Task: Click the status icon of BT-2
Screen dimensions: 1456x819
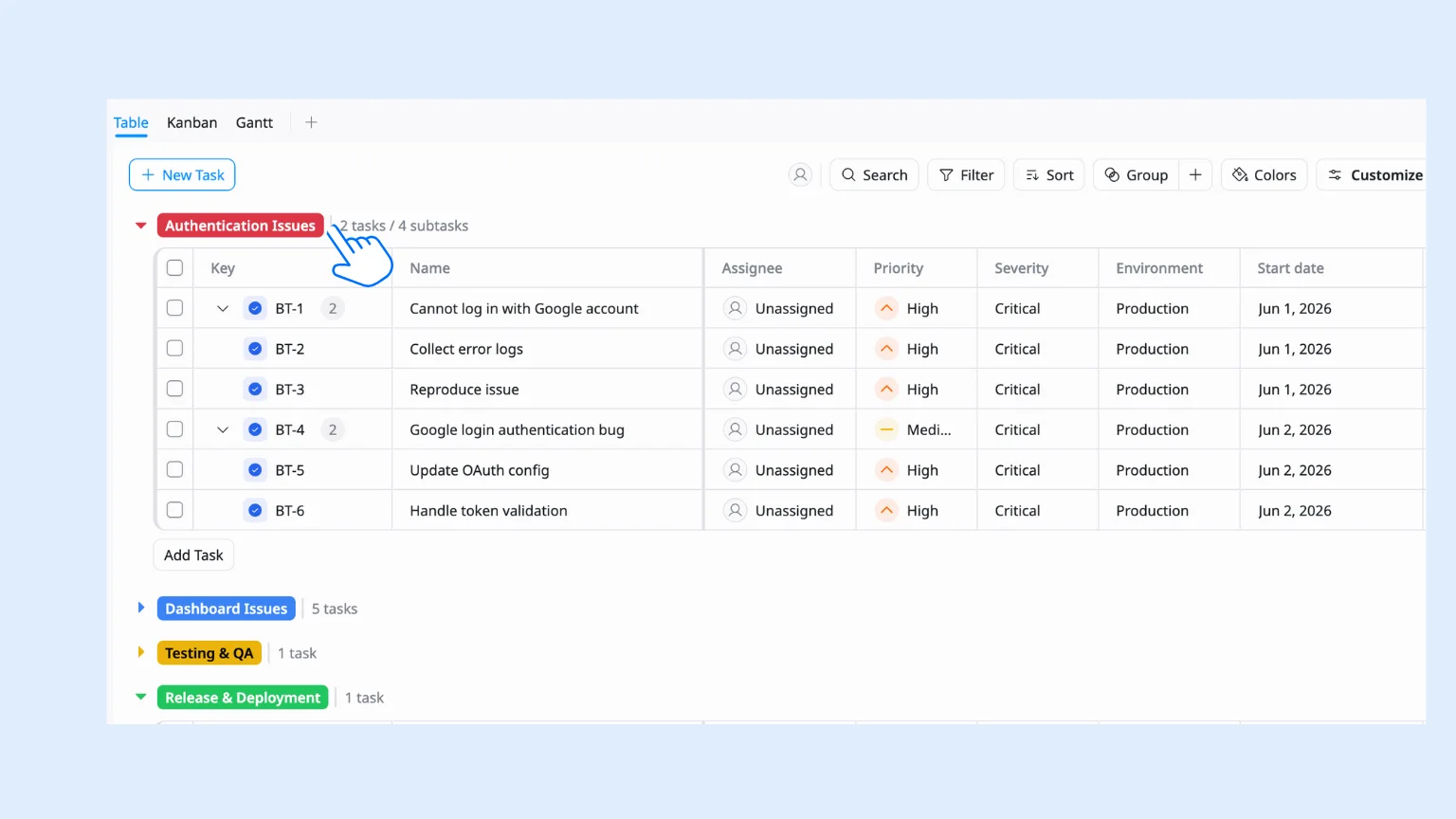Action: tap(255, 349)
